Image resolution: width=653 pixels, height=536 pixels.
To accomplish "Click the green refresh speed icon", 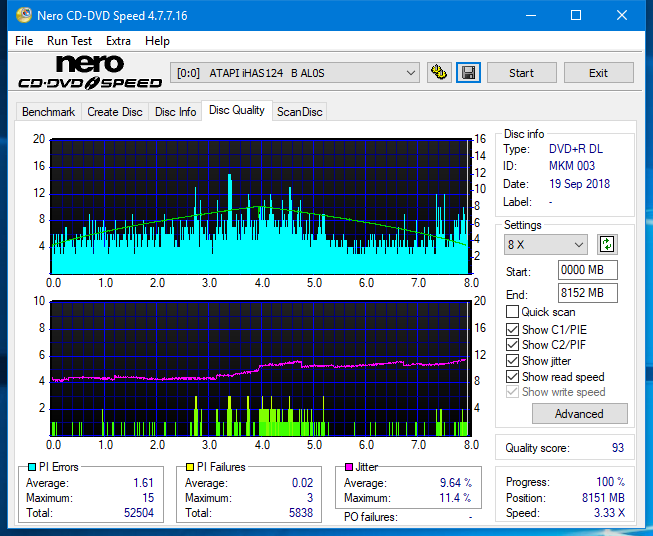I will pos(607,244).
